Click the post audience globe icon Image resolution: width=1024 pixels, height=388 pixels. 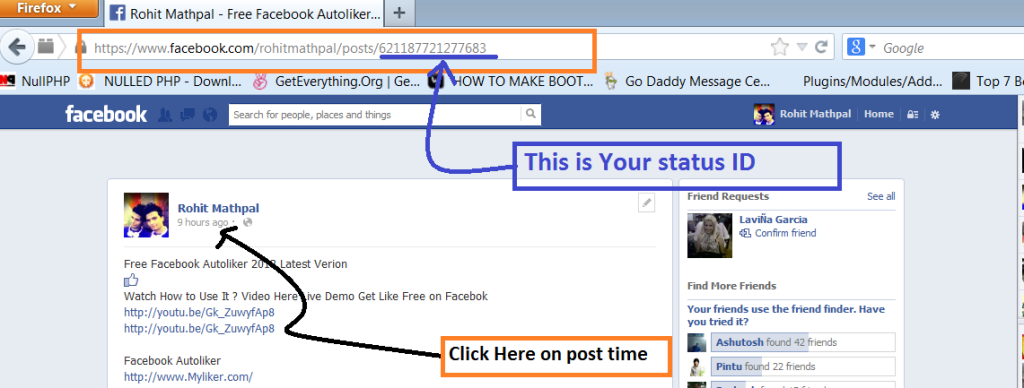248,223
